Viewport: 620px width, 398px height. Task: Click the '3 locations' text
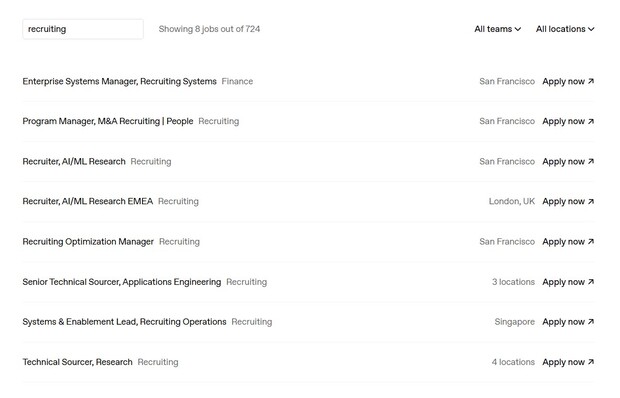(513, 282)
